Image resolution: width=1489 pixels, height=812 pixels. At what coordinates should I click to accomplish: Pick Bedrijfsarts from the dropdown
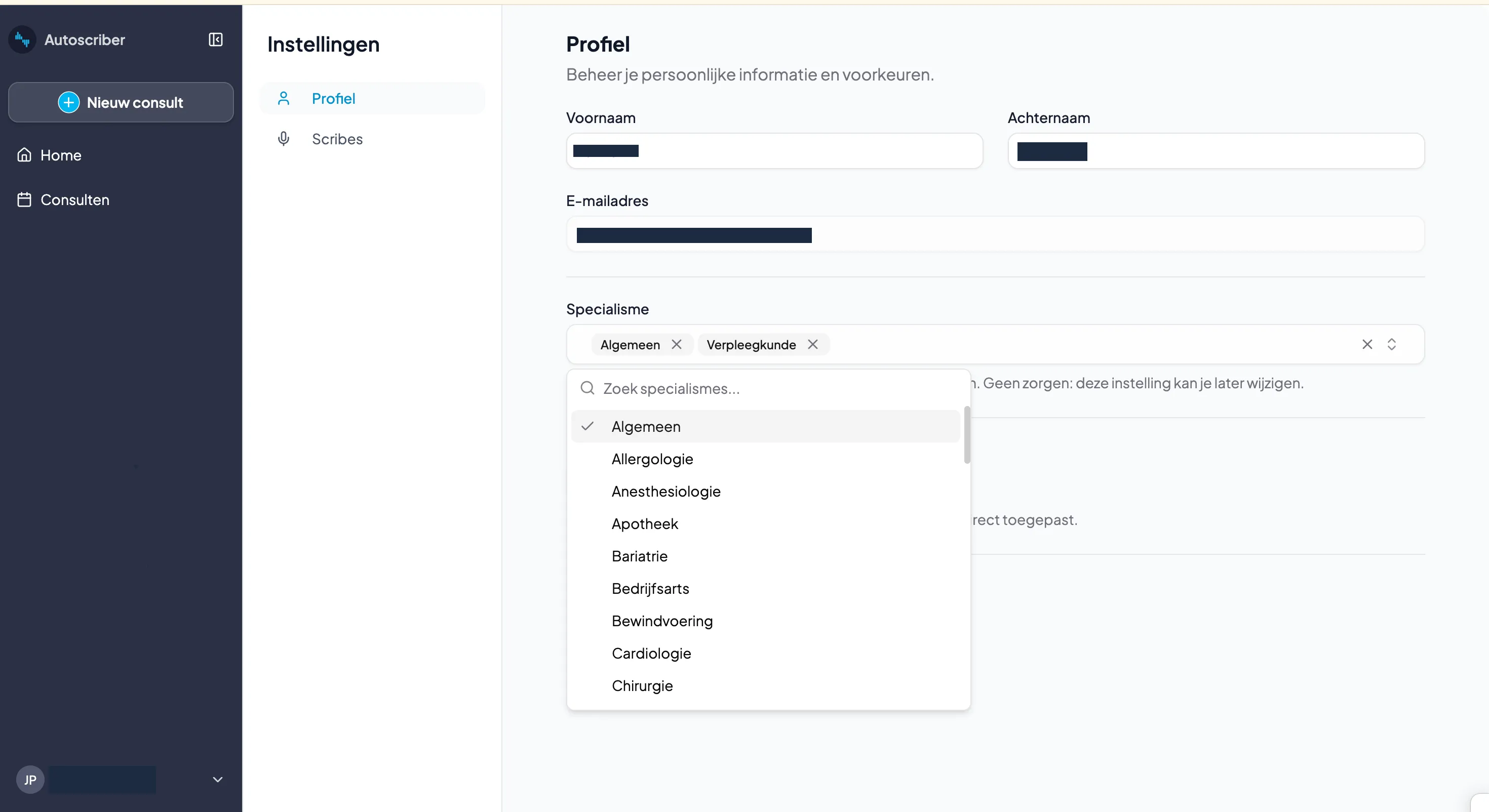click(765, 588)
